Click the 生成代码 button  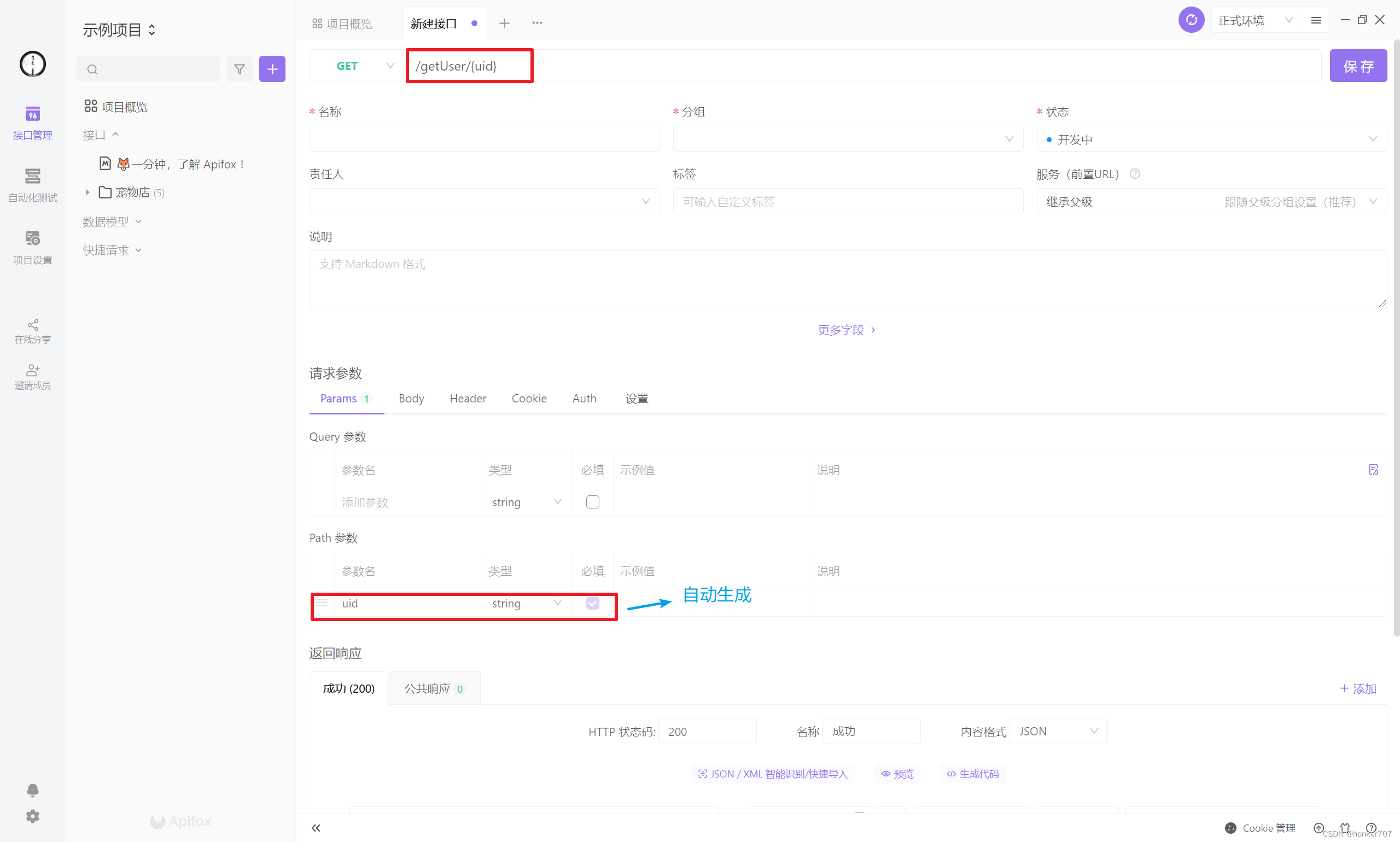click(973, 773)
